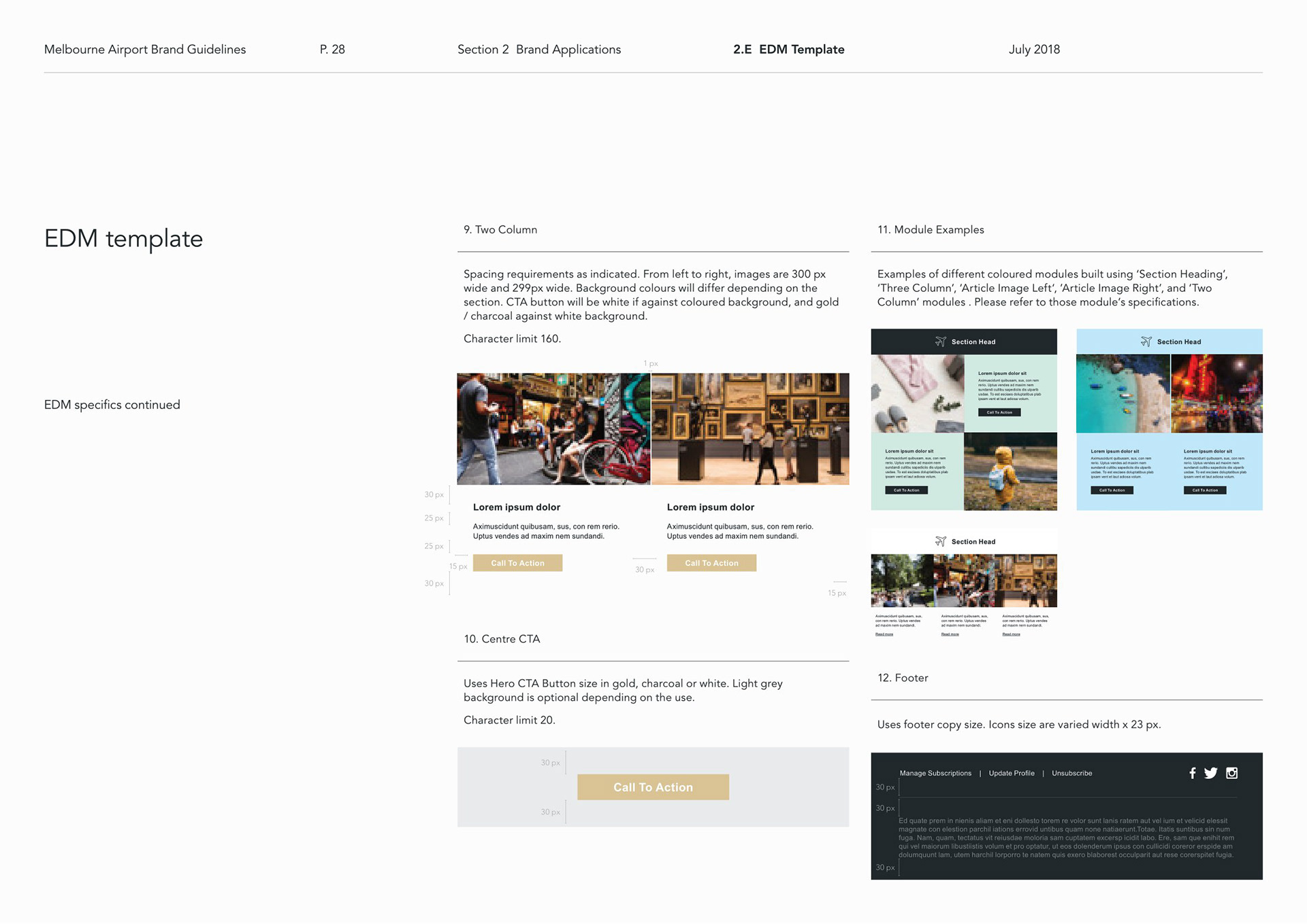Click right column gold Call To Action button
This screenshot has height=924, width=1307.
(711, 563)
